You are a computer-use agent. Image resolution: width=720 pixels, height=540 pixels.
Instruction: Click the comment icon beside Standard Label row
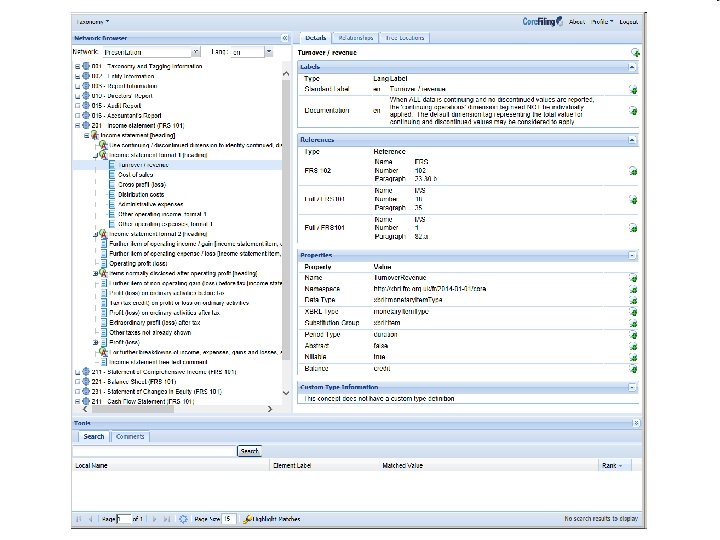click(633, 90)
